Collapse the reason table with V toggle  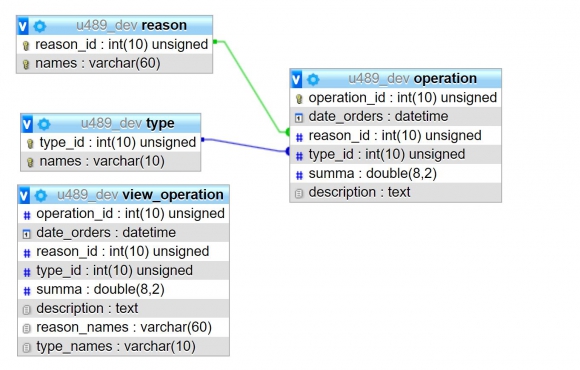(x=23, y=26)
